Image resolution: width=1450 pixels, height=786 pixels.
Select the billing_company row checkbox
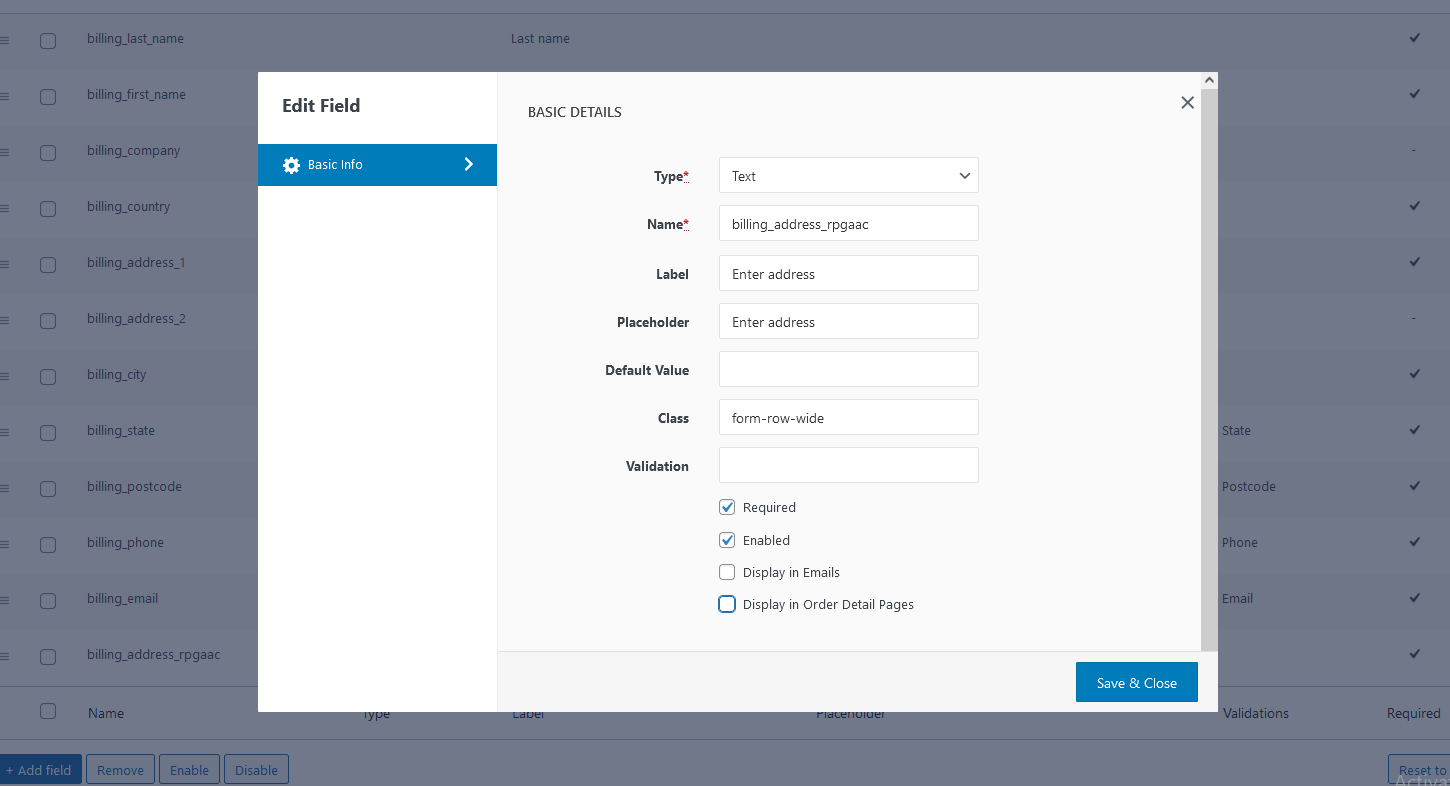point(48,153)
